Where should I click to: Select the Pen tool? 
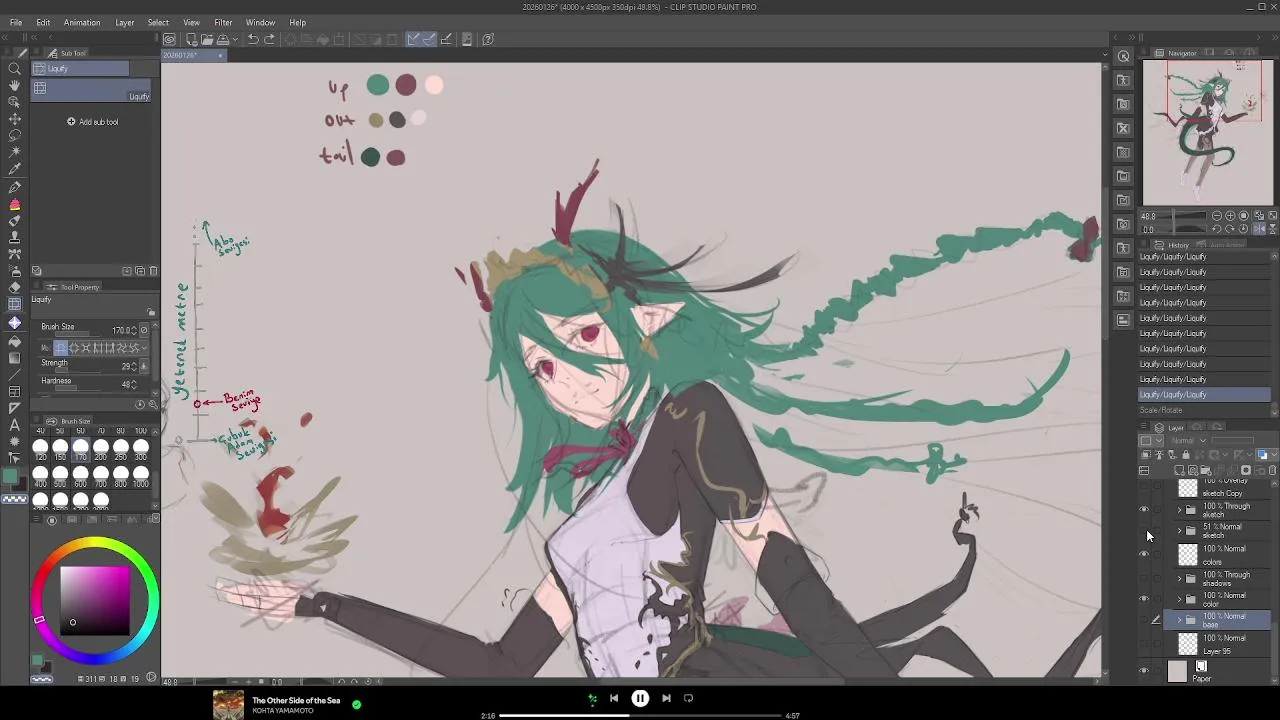(x=14, y=187)
